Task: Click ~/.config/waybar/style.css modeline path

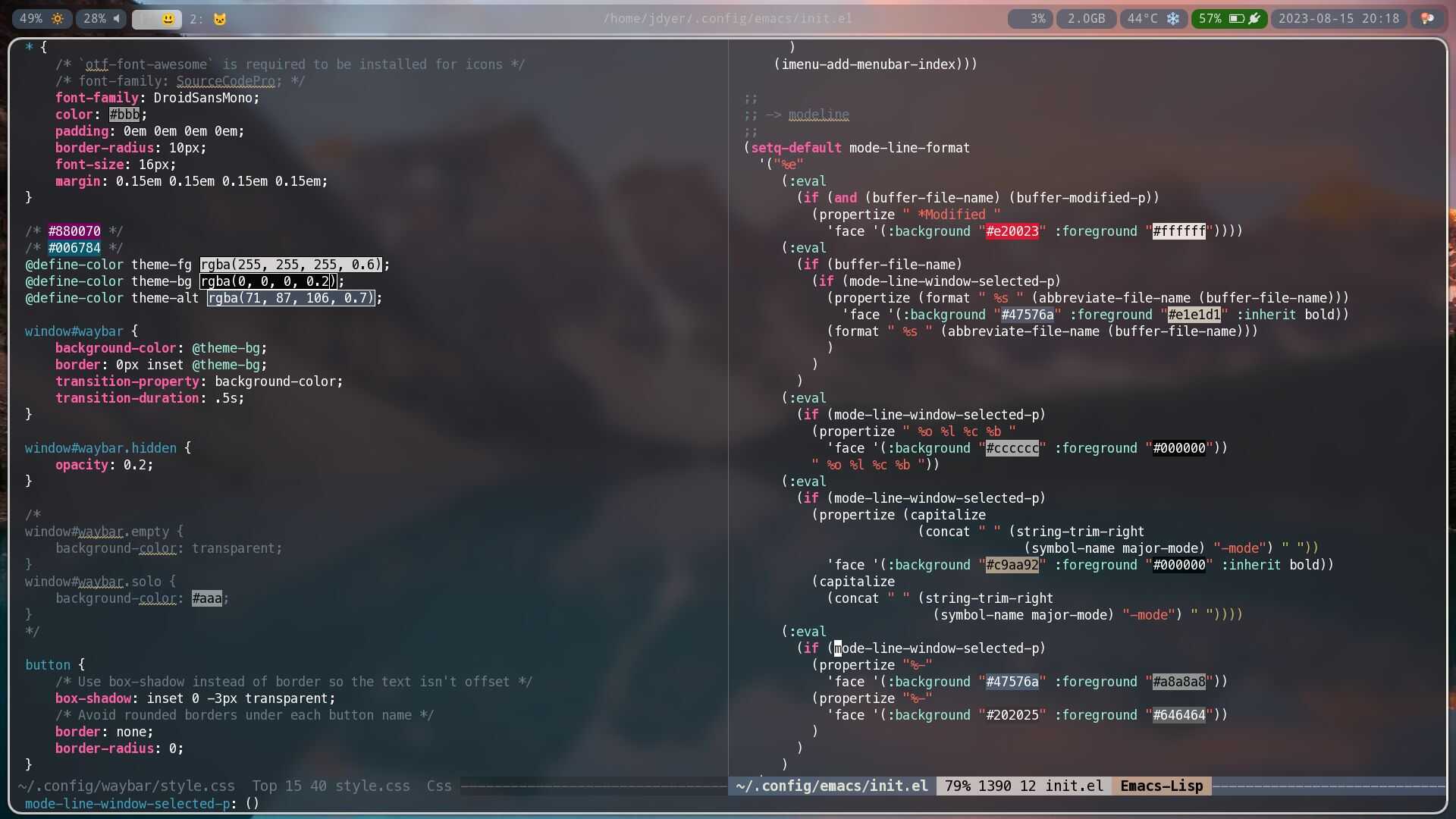Action: (x=126, y=786)
